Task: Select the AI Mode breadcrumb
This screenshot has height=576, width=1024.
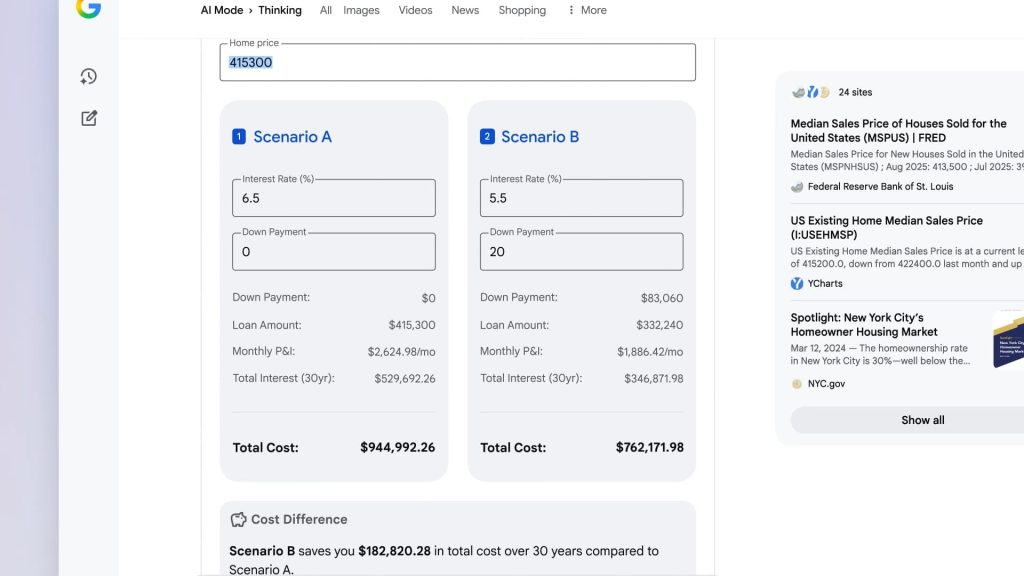Action: (222, 10)
